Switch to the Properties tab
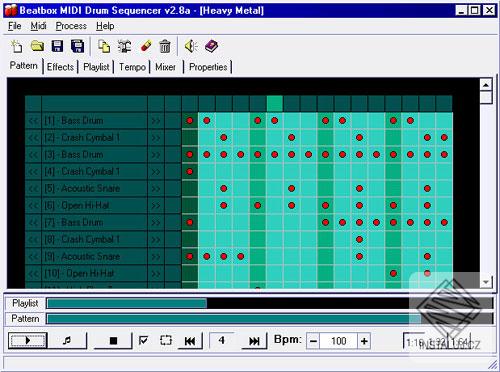This screenshot has height=372, width=500. (x=208, y=67)
